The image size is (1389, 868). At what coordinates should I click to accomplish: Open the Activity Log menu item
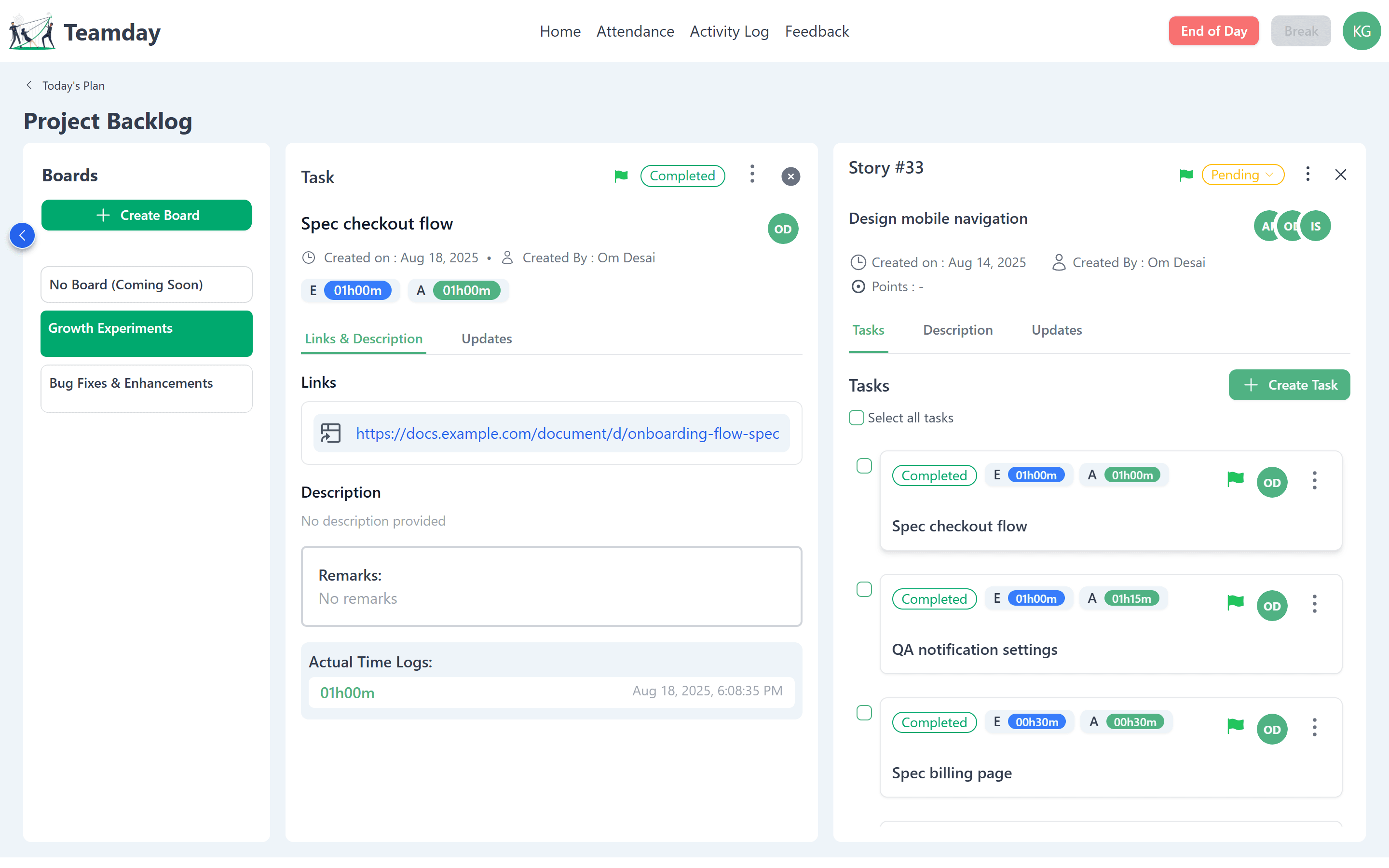[729, 31]
